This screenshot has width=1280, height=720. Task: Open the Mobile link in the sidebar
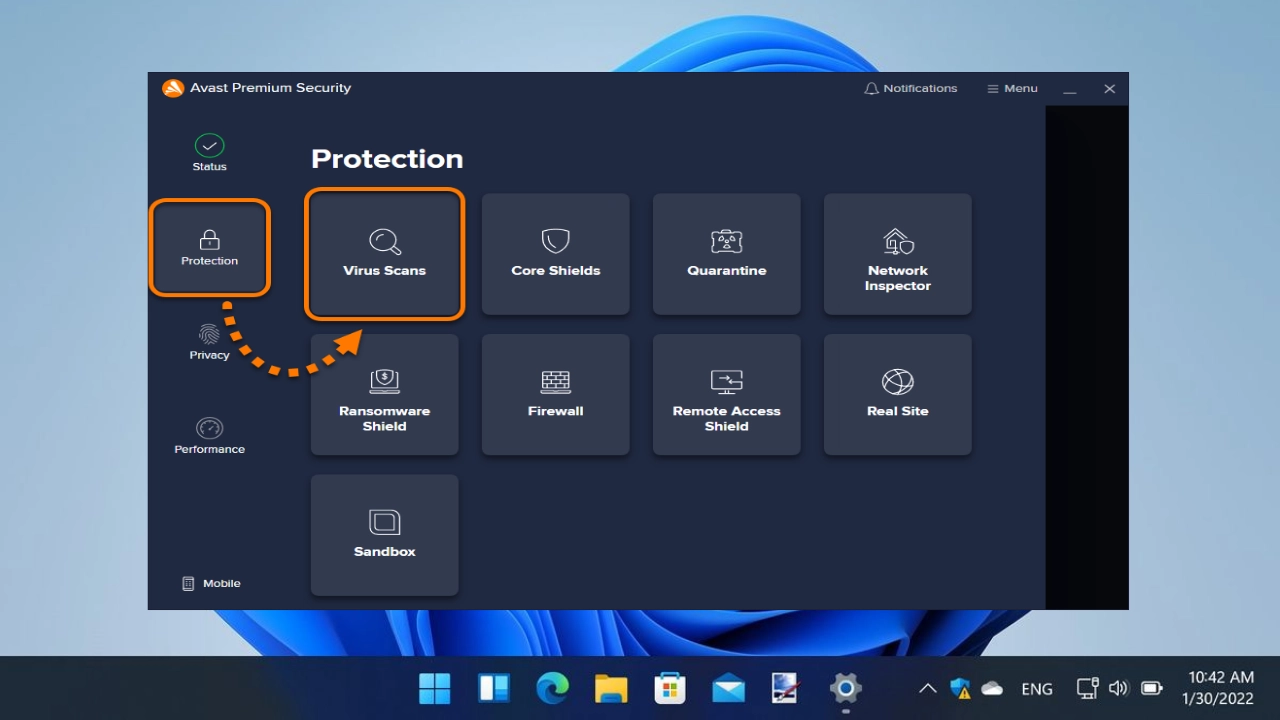click(211, 583)
